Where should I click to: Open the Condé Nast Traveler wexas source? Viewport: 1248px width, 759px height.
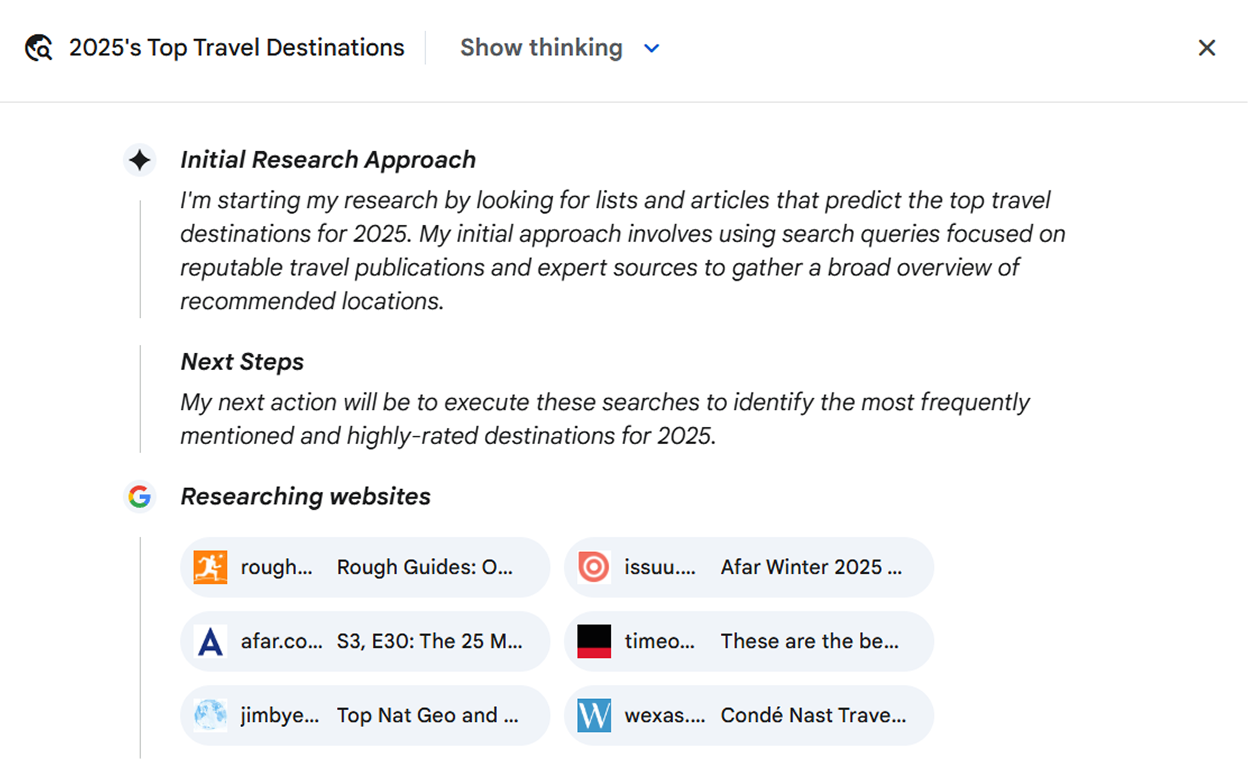(812, 715)
